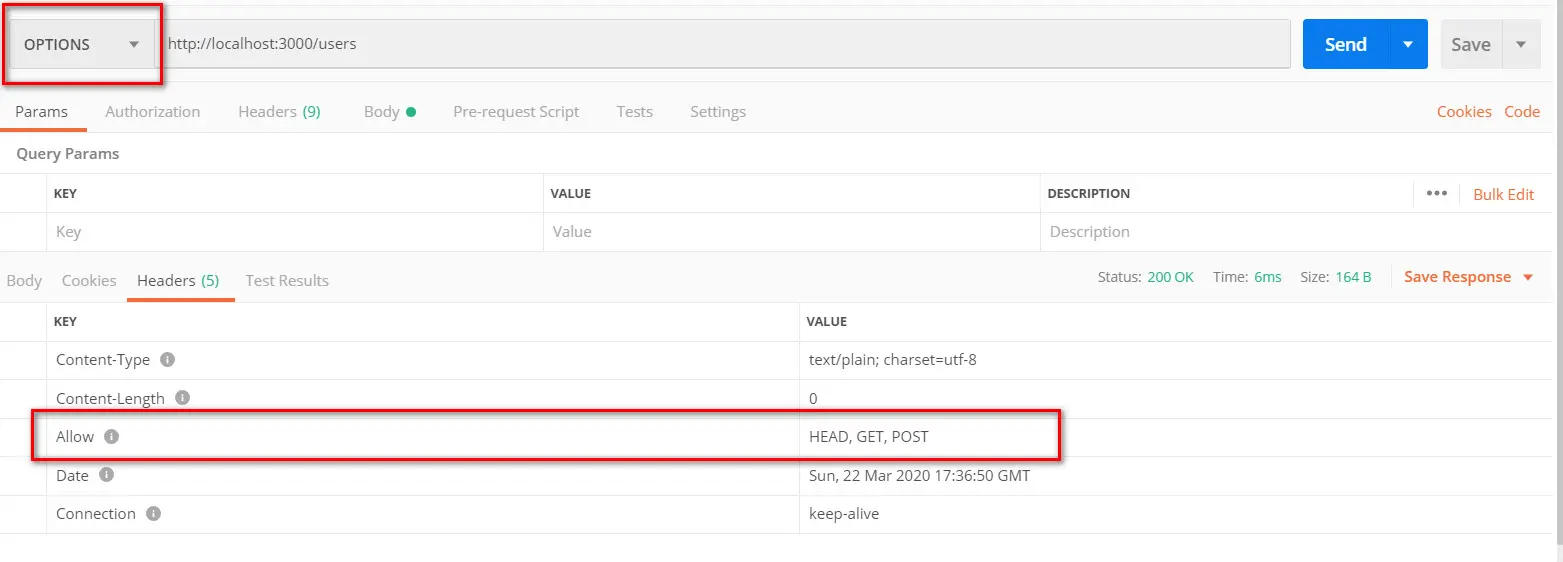The image size is (1563, 562).
Task: Open the request Body tab
Action: pos(390,111)
